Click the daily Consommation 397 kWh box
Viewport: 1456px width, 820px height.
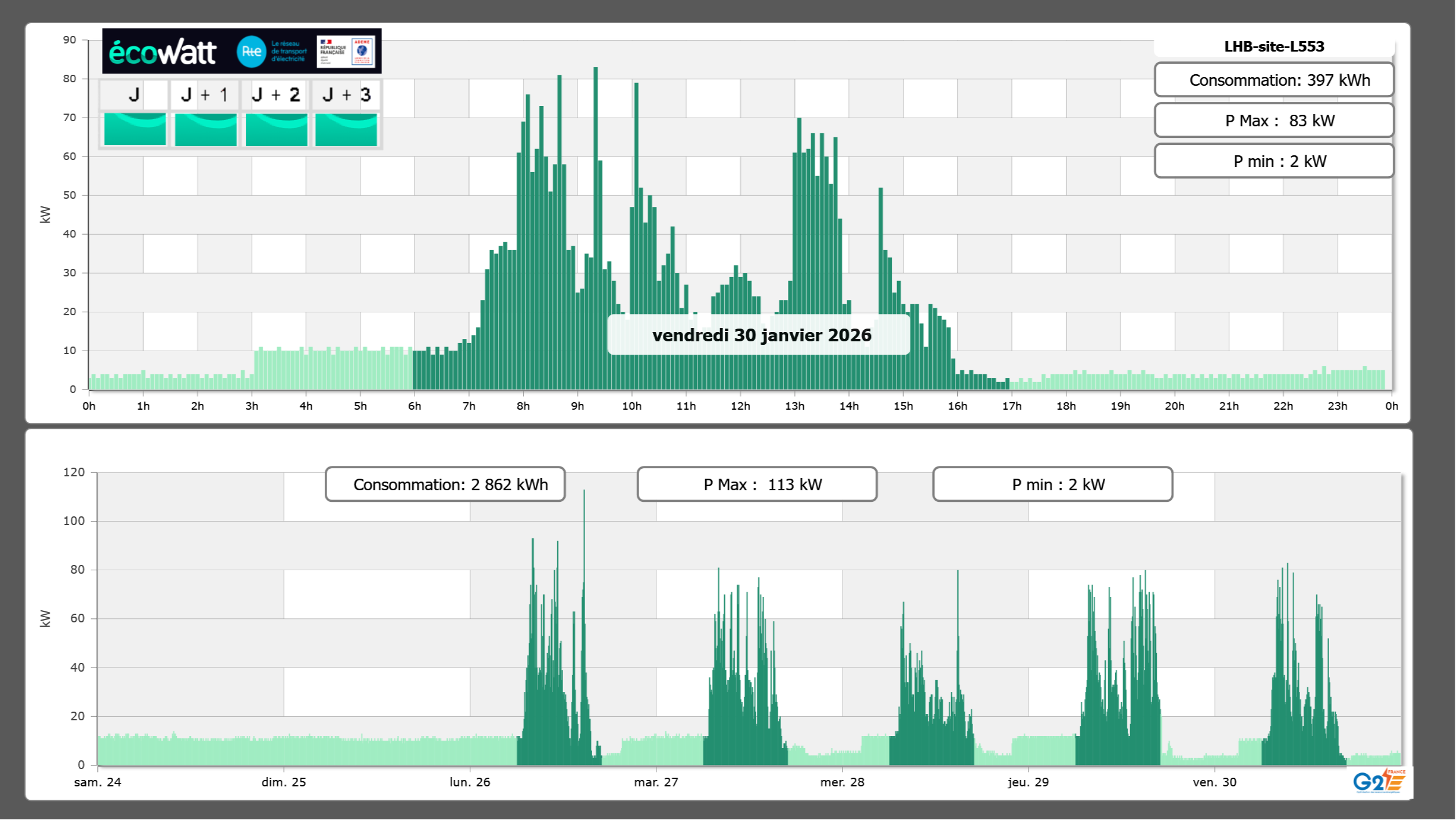(1273, 80)
